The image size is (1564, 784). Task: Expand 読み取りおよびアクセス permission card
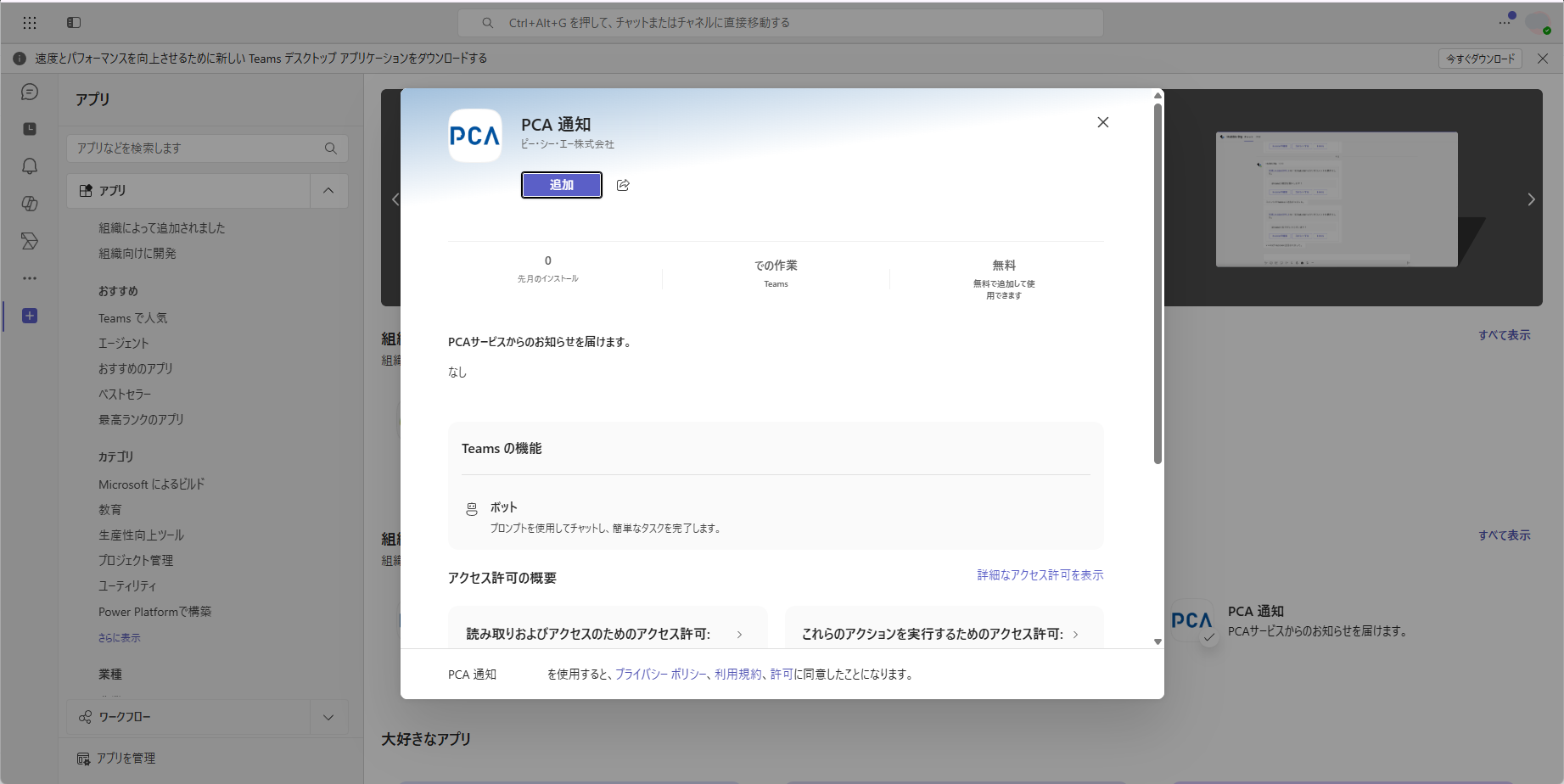(x=608, y=633)
